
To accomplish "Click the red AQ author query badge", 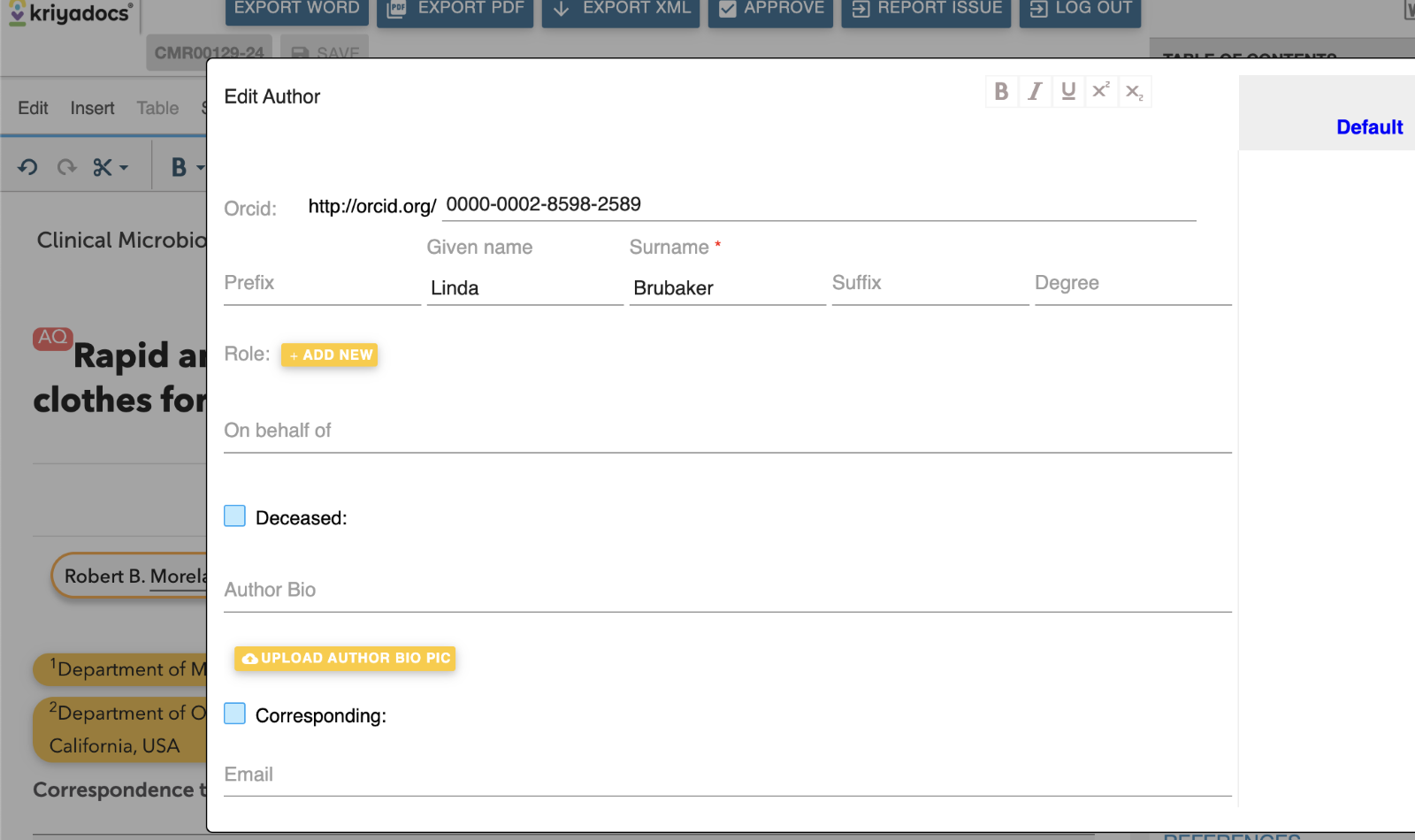I will (x=52, y=338).
